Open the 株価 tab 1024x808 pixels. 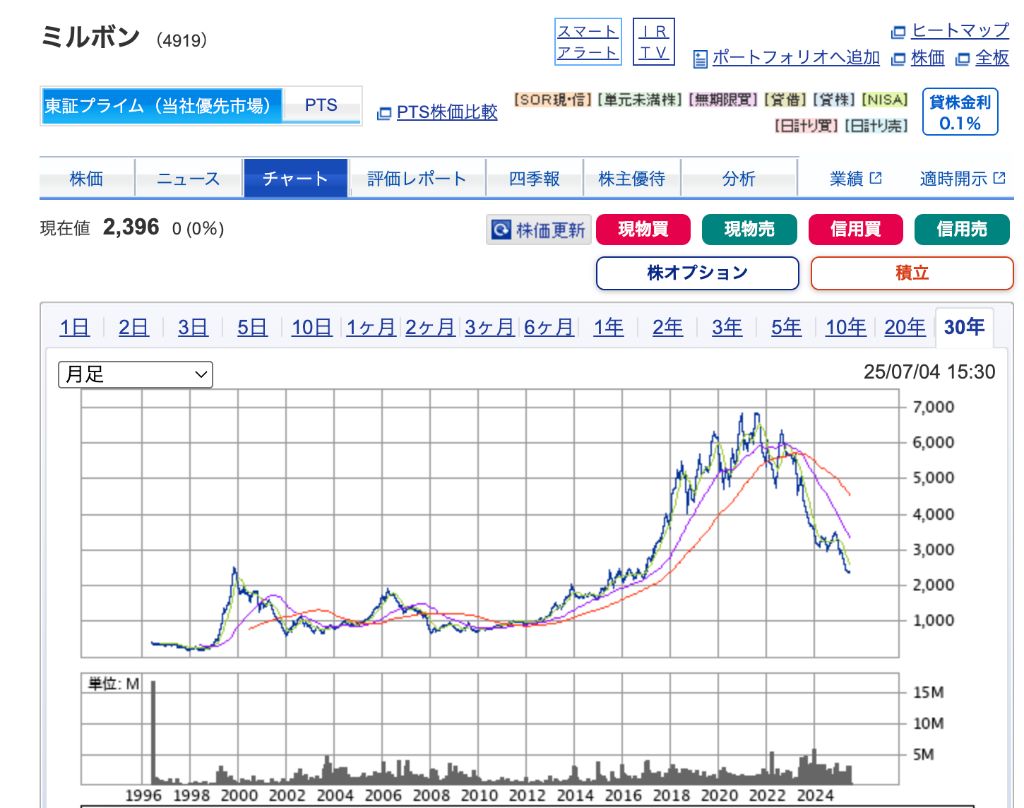point(86,178)
